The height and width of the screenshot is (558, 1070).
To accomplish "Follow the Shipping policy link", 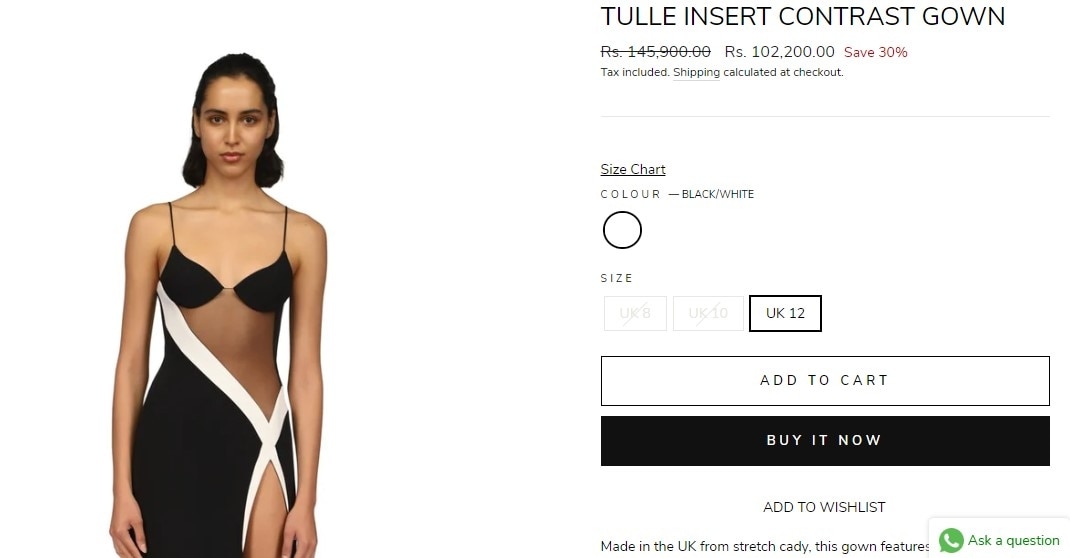I will pos(696,72).
